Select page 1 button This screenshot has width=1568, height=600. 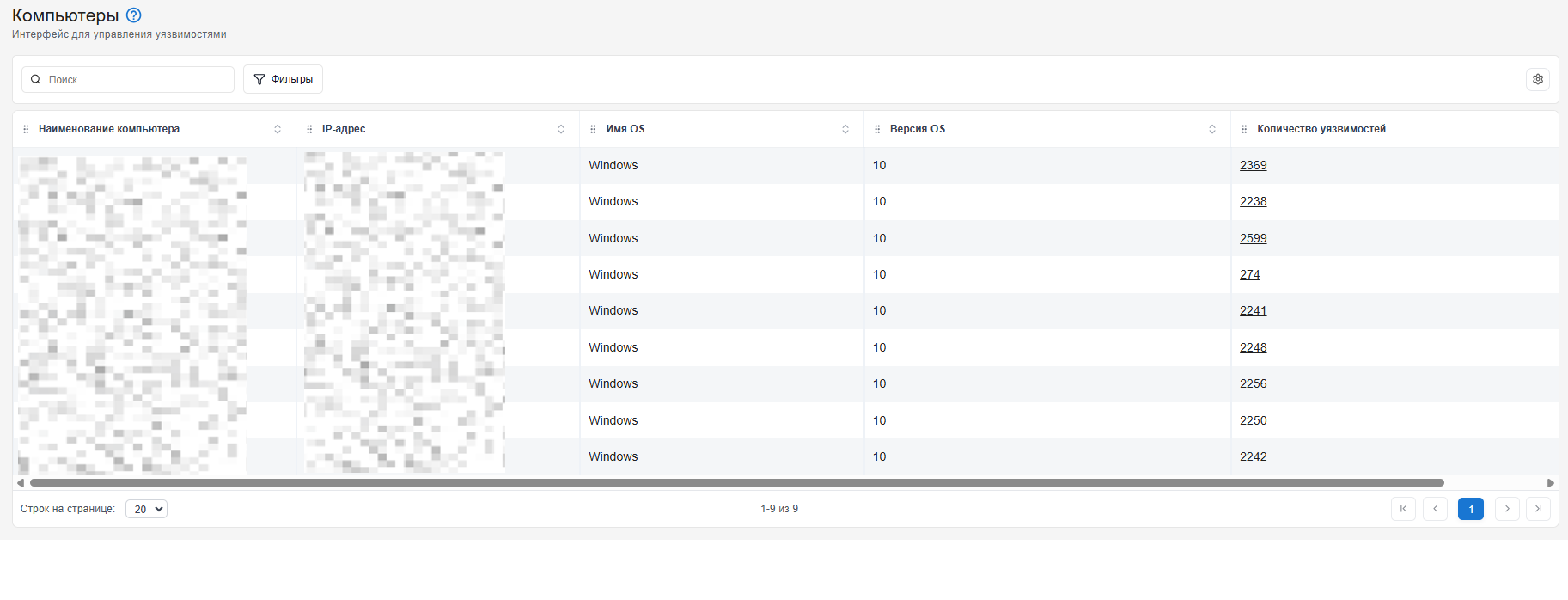point(1471,509)
